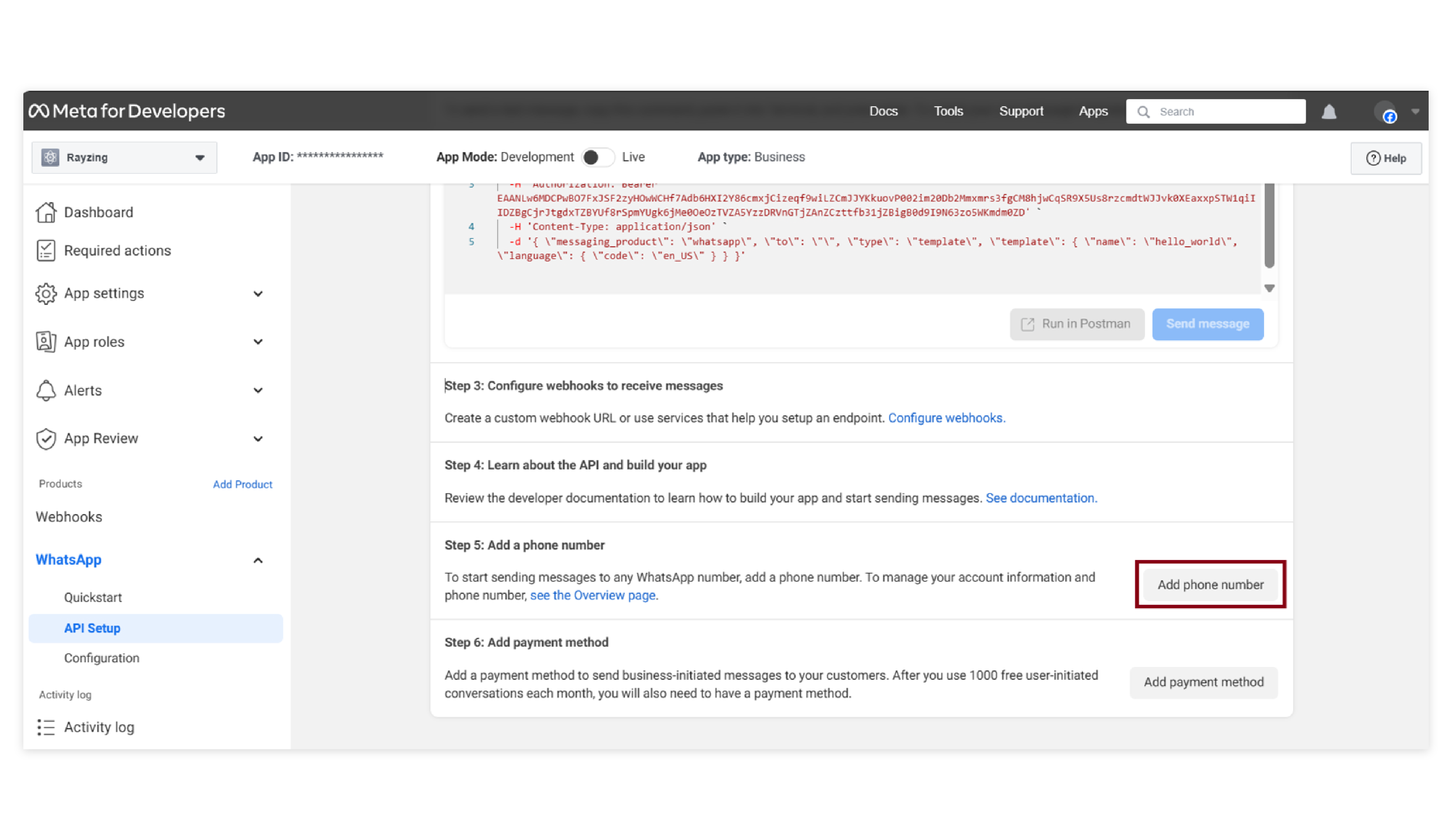Viewport: 1452px width, 840px height.
Task: Toggle App Mode from Development to Live
Action: pos(598,157)
